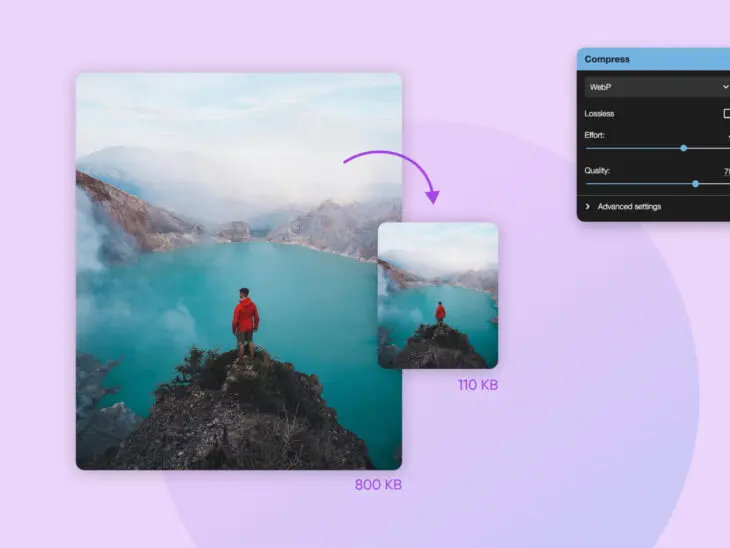Click the Effort value at the row's right
Screen dimensions: 730x548
click(x=726, y=135)
